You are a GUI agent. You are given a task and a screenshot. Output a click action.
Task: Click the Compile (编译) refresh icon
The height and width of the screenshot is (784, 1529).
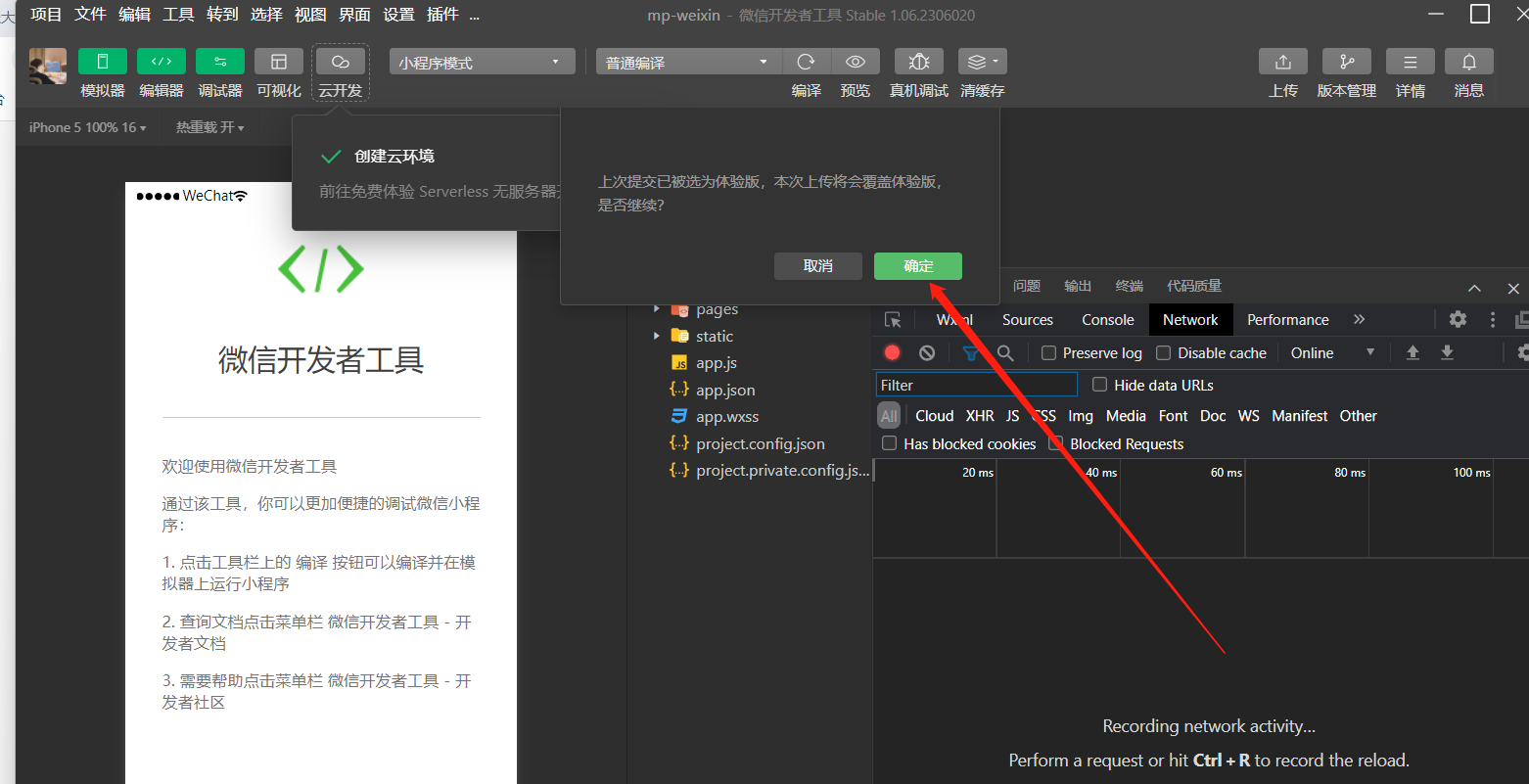tap(806, 62)
